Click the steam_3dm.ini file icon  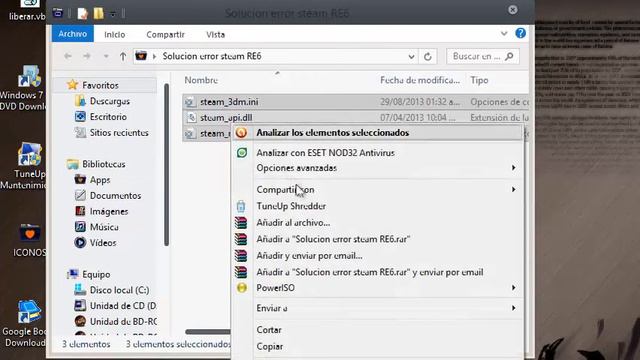point(190,102)
